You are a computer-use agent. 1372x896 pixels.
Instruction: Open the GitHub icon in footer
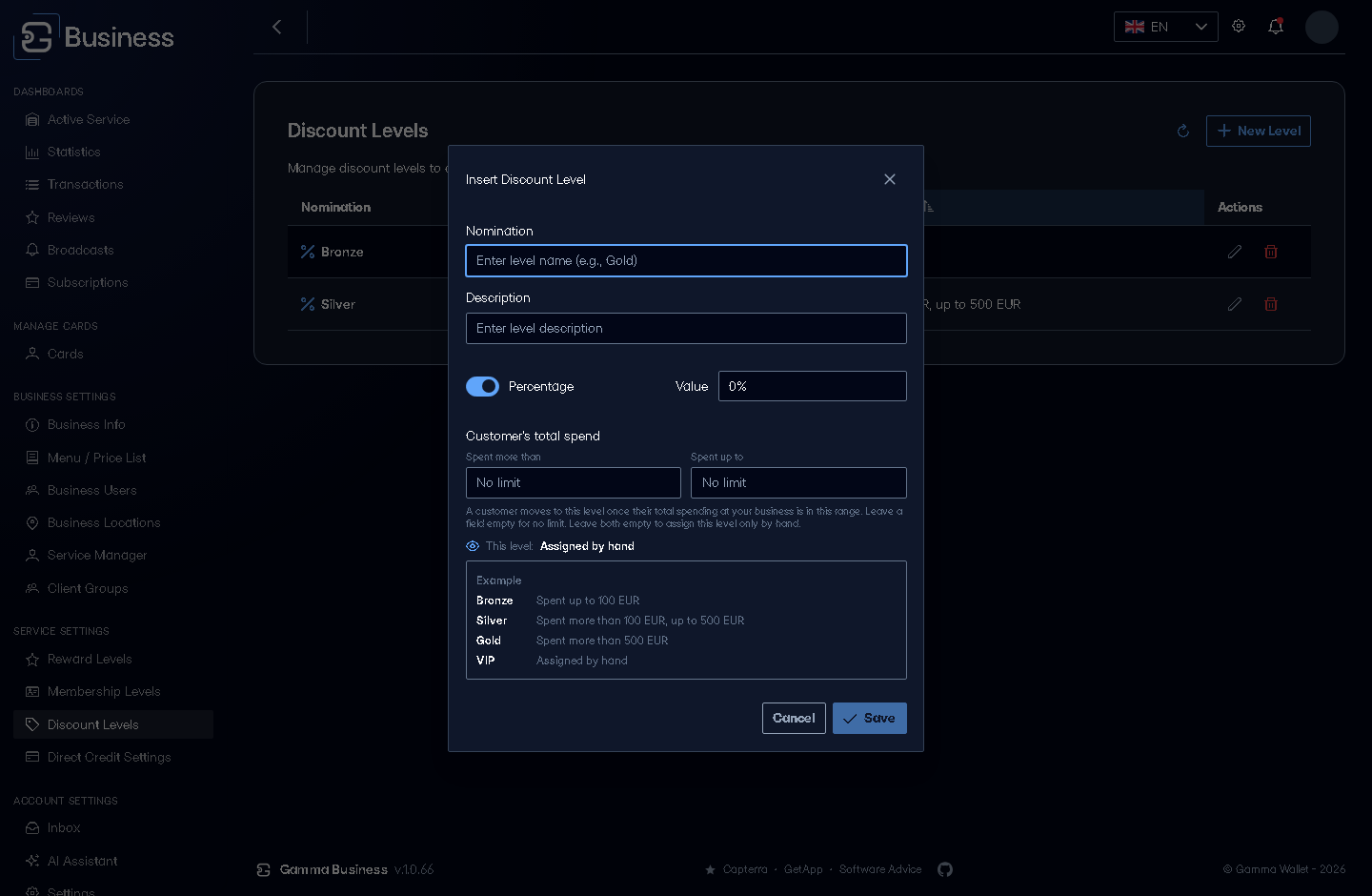pyautogui.click(x=945, y=869)
